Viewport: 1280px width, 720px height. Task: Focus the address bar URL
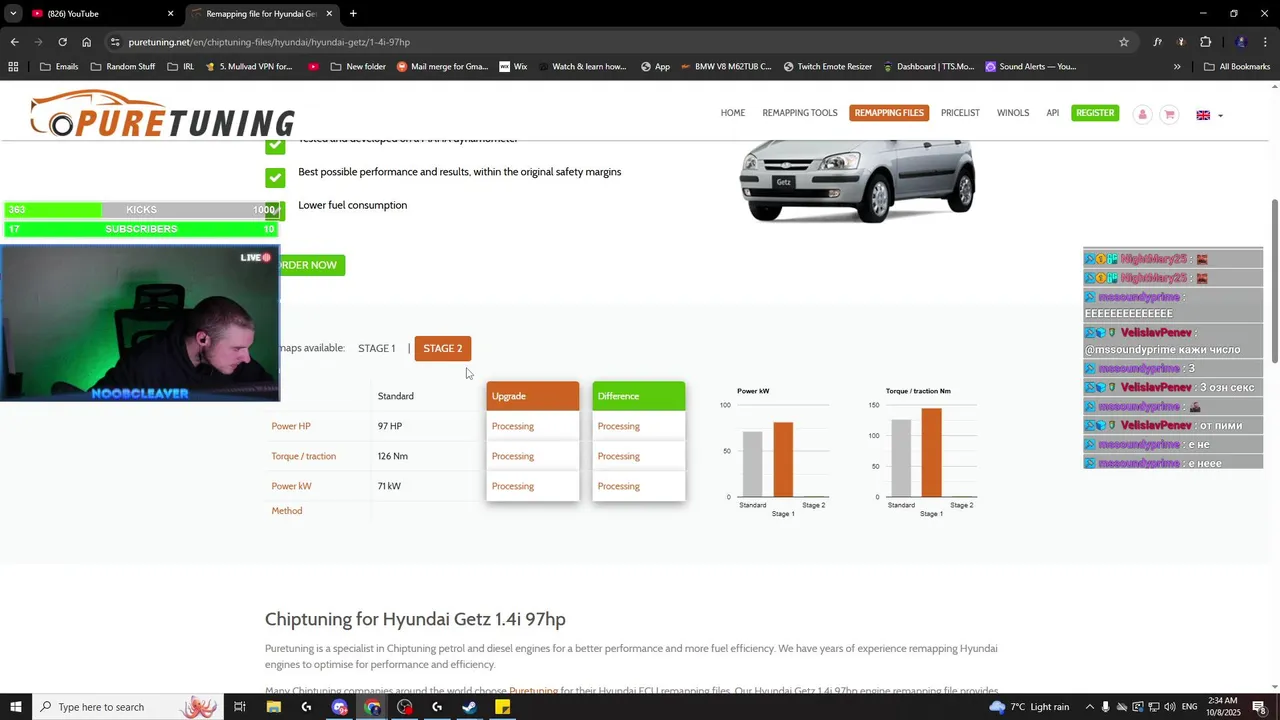point(269,42)
